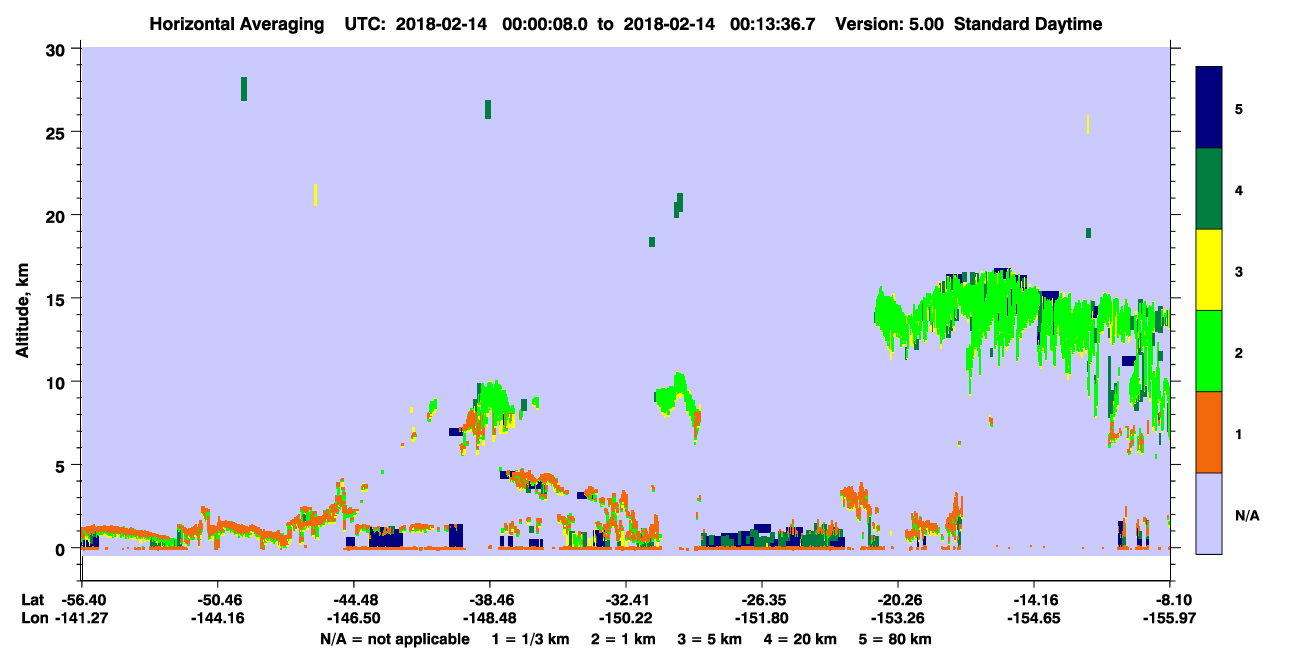Screen dimensions: 1300x667
Task: Click latitude value -14.16
Action: point(1034,600)
